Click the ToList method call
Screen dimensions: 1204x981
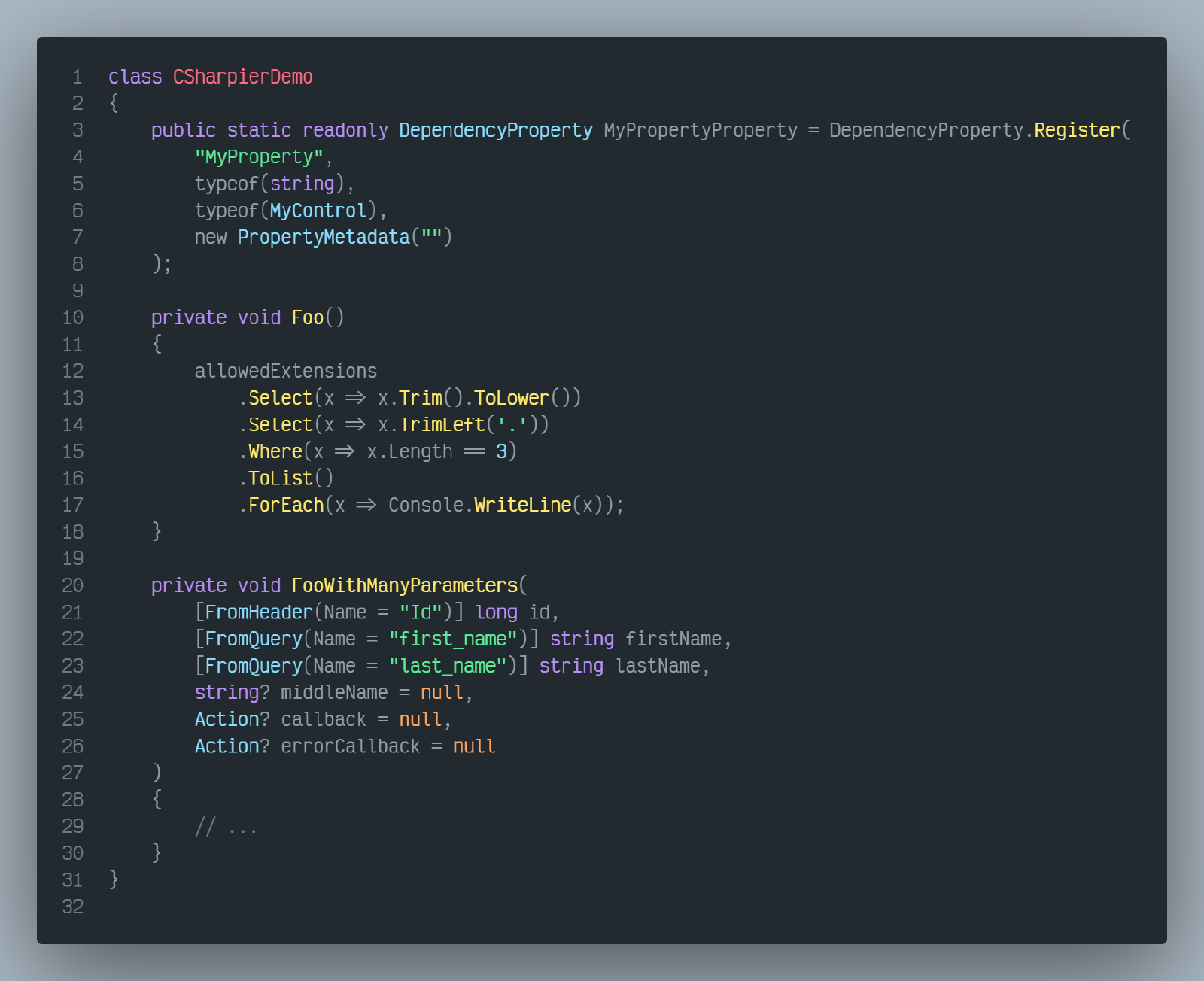(x=281, y=479)
